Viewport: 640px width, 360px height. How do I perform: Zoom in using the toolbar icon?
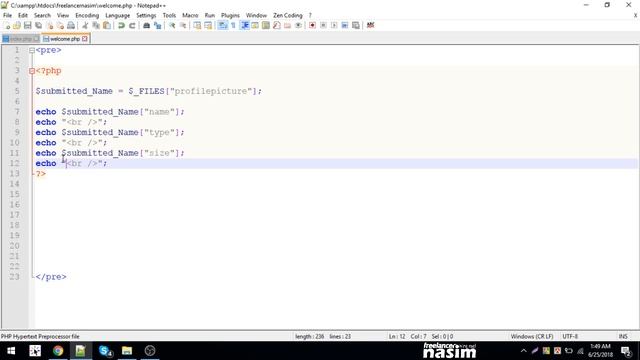pos(172,25)
